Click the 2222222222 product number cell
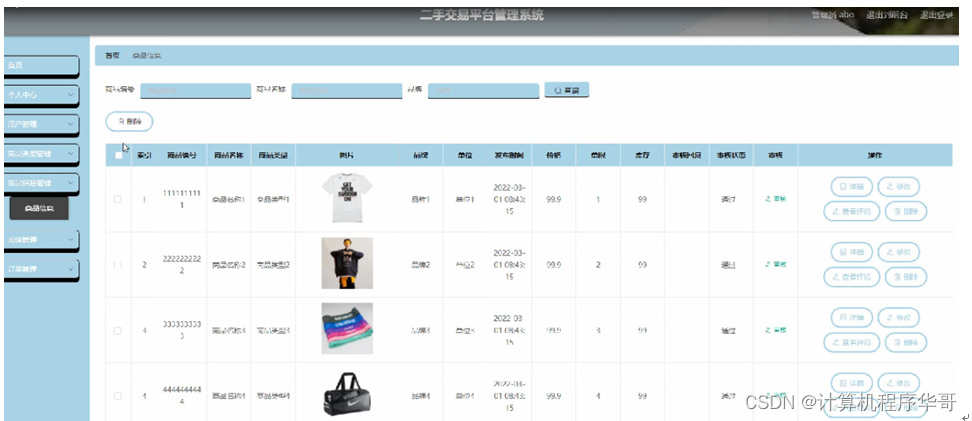This screenshot has width=972, height=421. pyautogui.click(x=182, y=265)
